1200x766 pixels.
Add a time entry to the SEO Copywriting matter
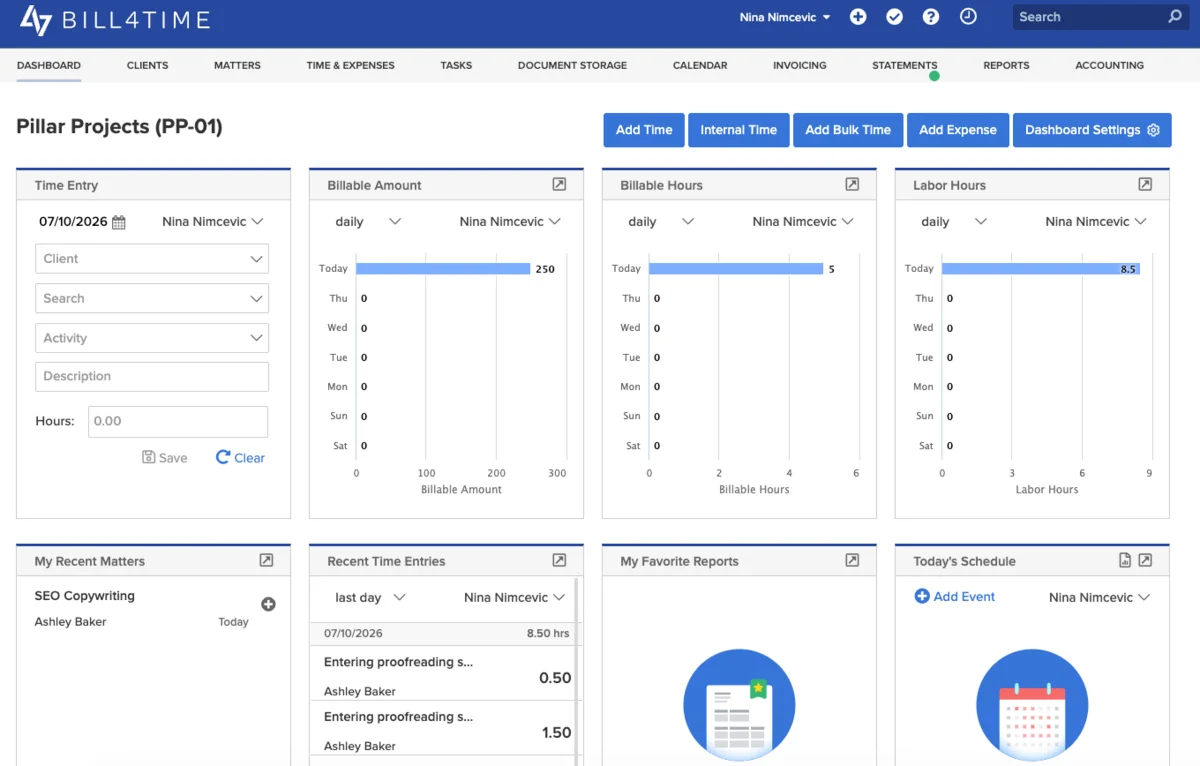click(268, 604)
